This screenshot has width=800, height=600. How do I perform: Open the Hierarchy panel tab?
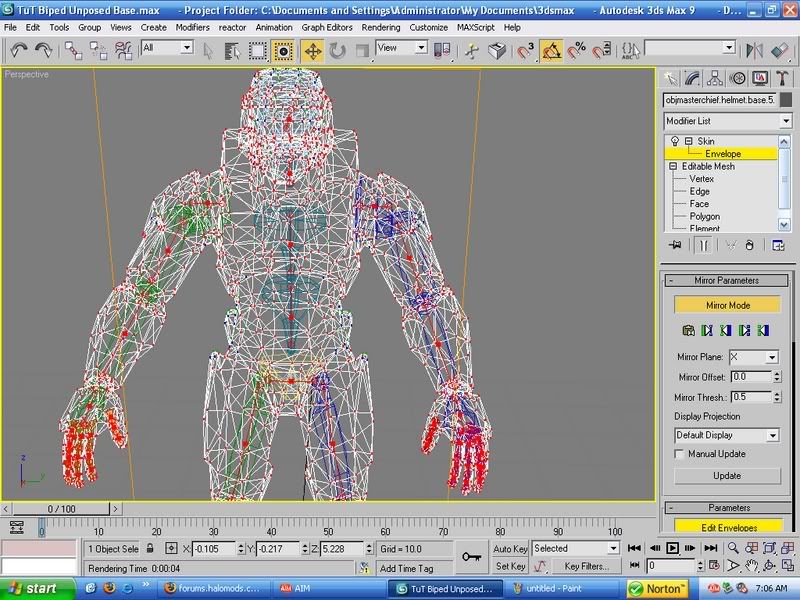pos(715,79)
